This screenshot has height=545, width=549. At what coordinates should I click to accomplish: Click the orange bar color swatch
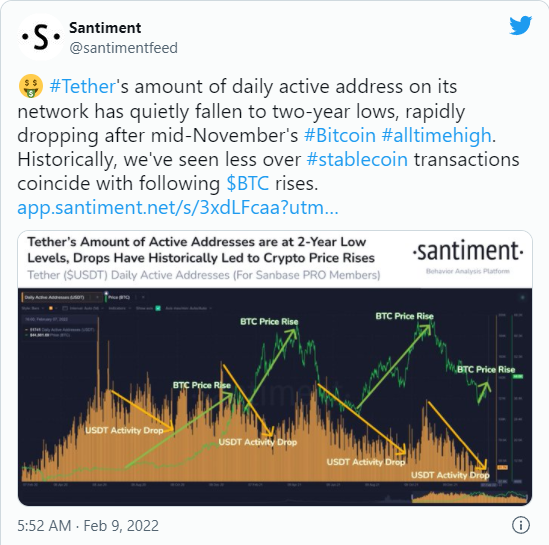pyautogui.click(x=51, y=308)
